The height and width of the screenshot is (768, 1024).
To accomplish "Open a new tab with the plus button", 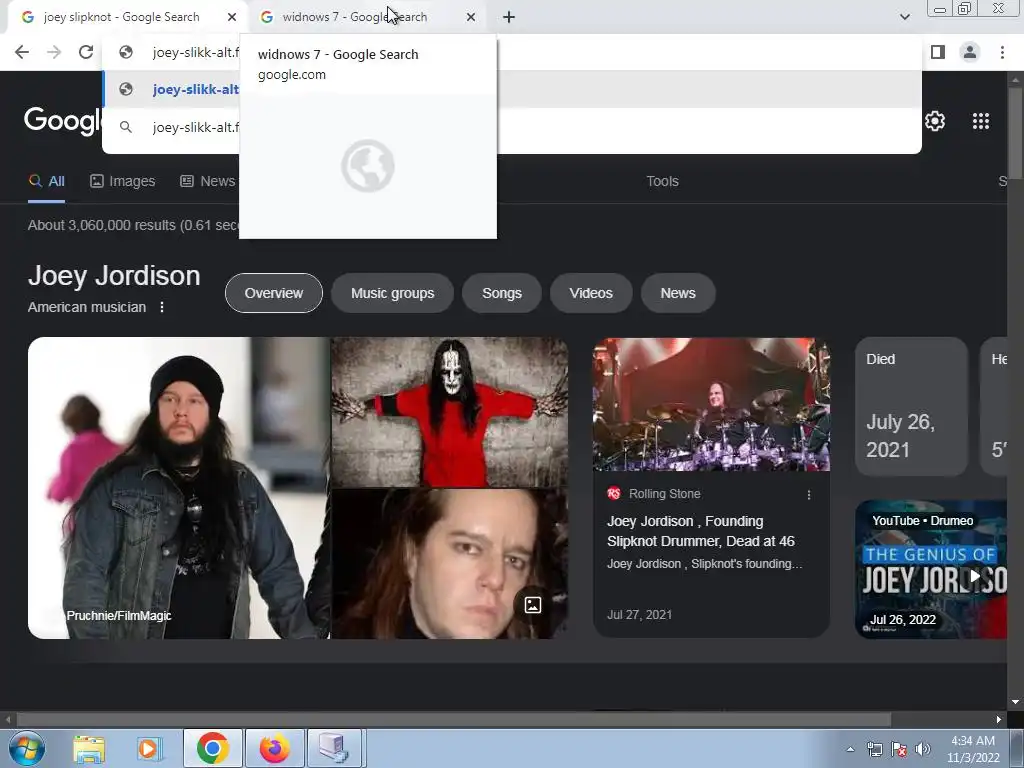I will 509,17.
